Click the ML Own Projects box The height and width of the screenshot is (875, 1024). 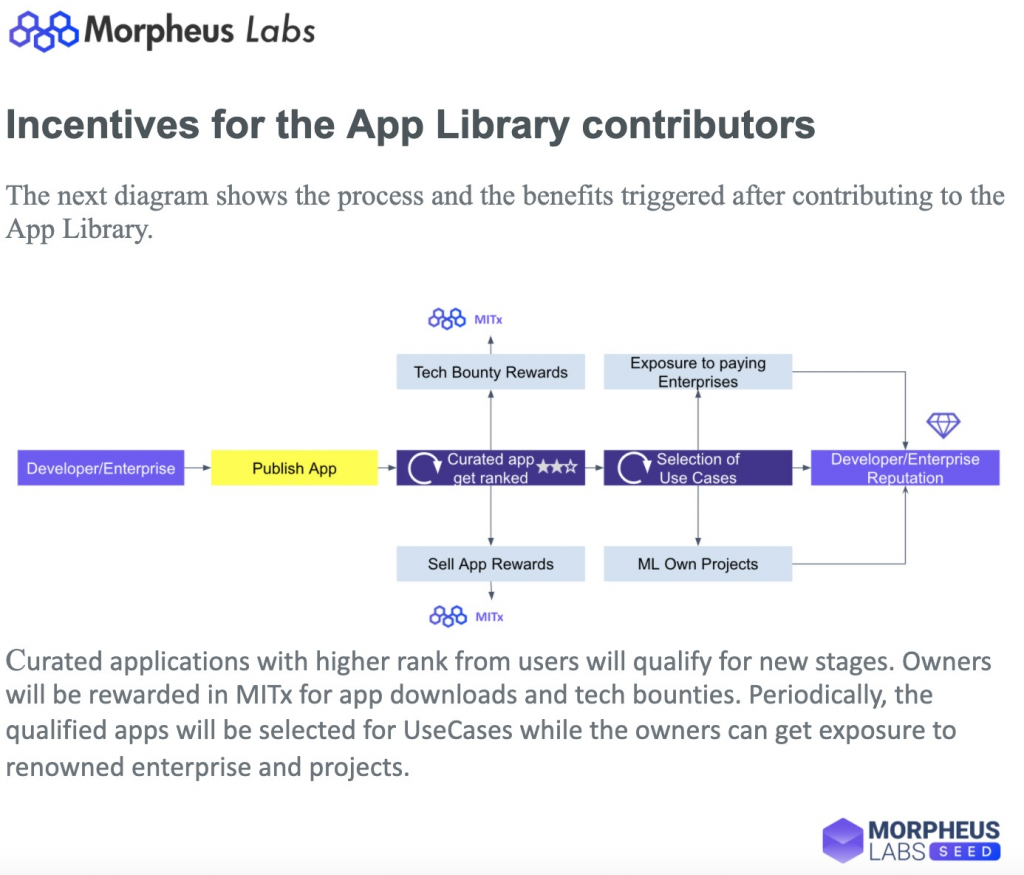click(x=698, y=564)
